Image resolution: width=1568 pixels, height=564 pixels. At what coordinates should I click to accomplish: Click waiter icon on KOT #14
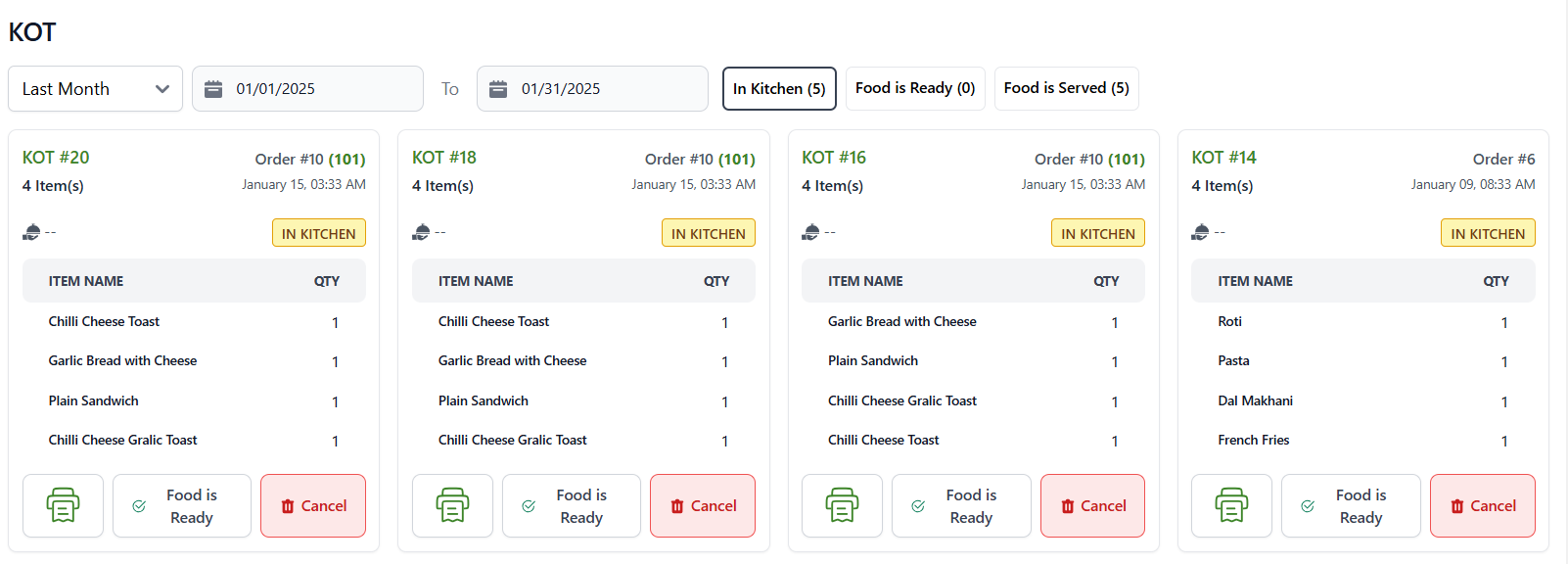click(1200, 232)
